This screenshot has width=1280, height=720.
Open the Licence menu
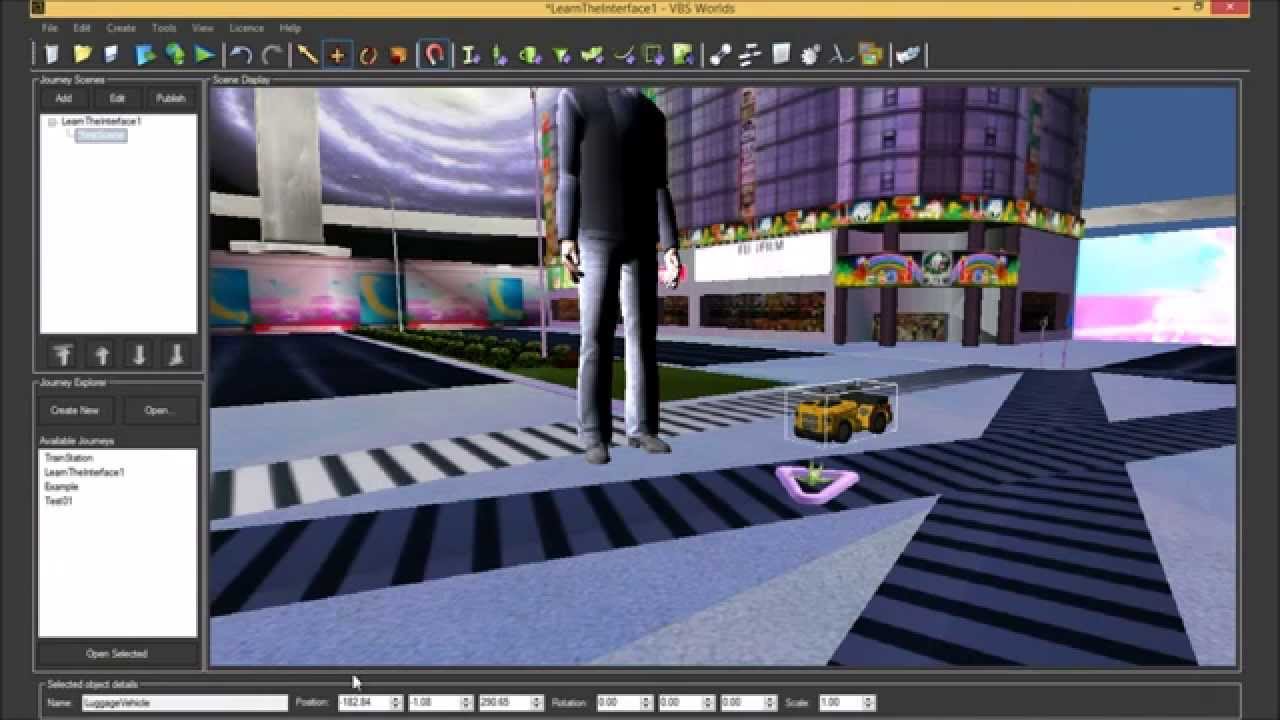pyautogui.click(x=247, y=28)
